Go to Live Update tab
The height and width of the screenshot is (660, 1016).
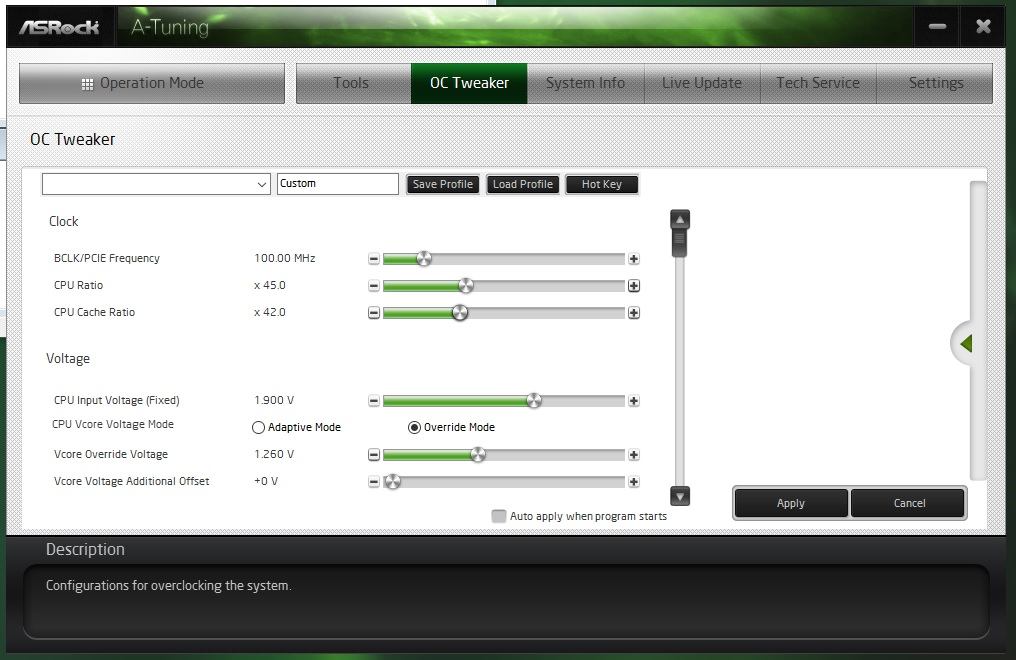[x=702, y=83]
